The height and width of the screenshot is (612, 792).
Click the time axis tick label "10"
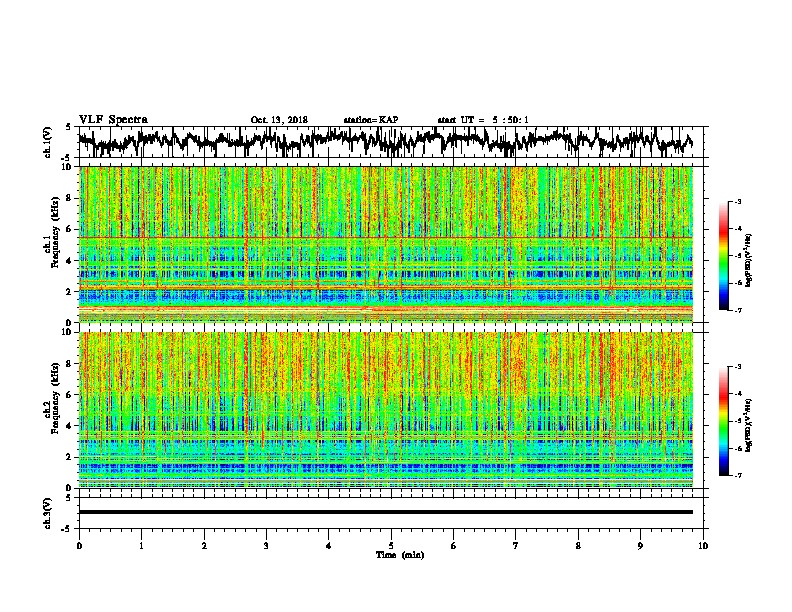click(703, 546)
